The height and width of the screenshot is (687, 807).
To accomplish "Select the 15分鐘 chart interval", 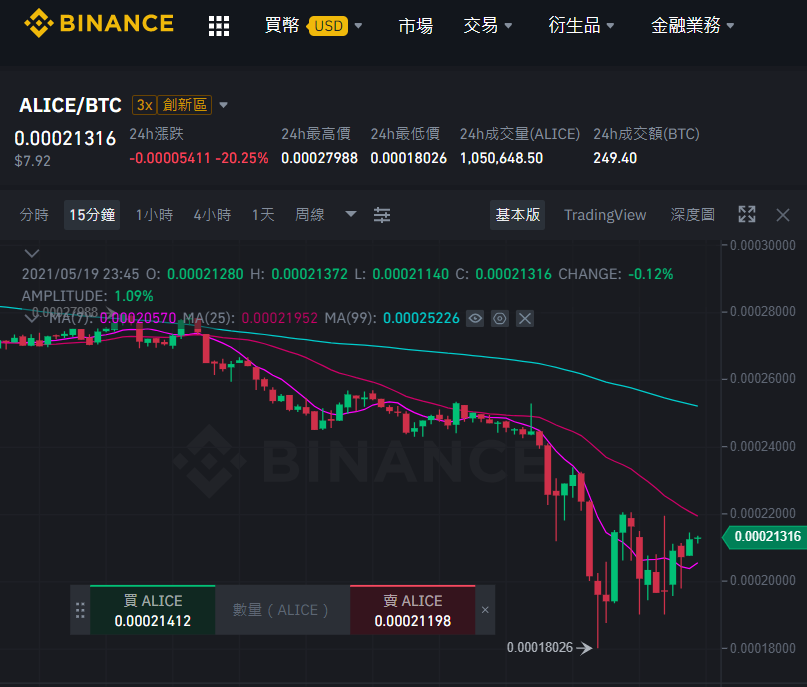I will 92,215.
